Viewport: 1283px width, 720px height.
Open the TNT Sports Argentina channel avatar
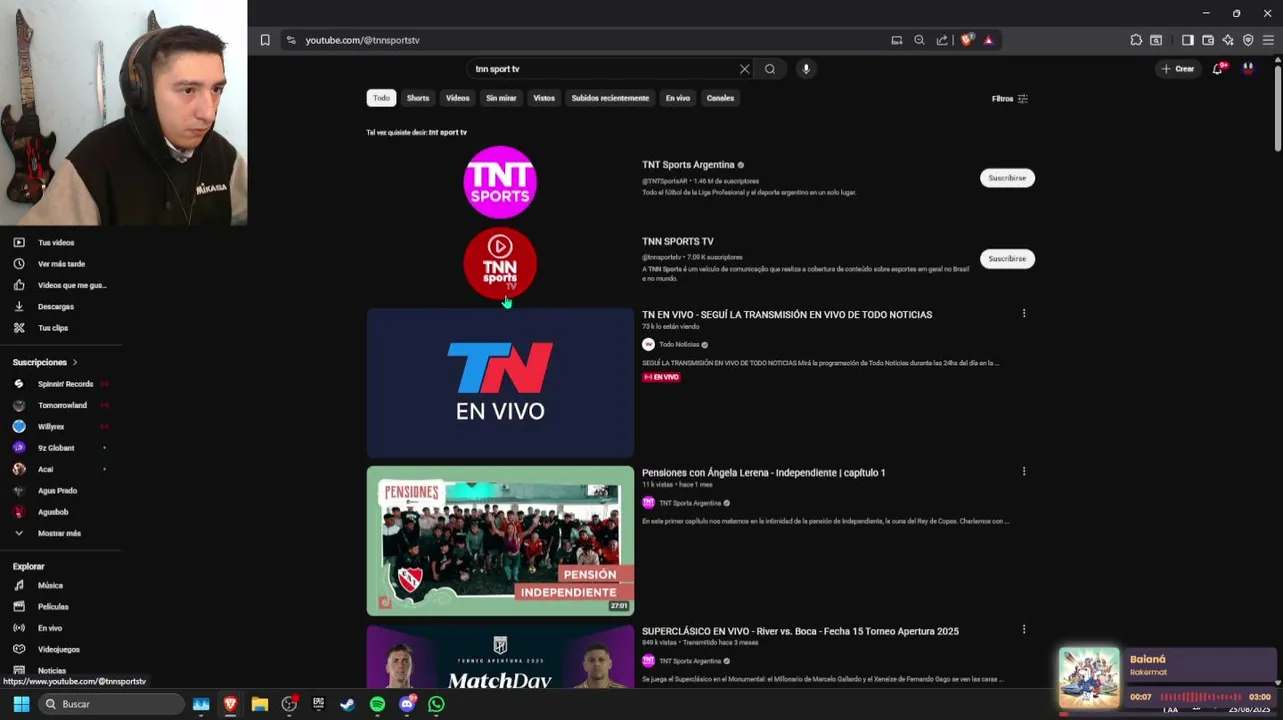click(500, 182)
